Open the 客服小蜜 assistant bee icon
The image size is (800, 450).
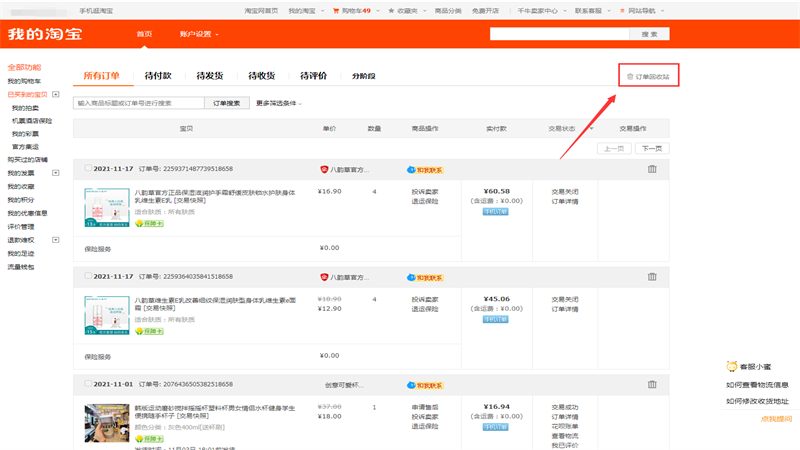click(732, 366)
